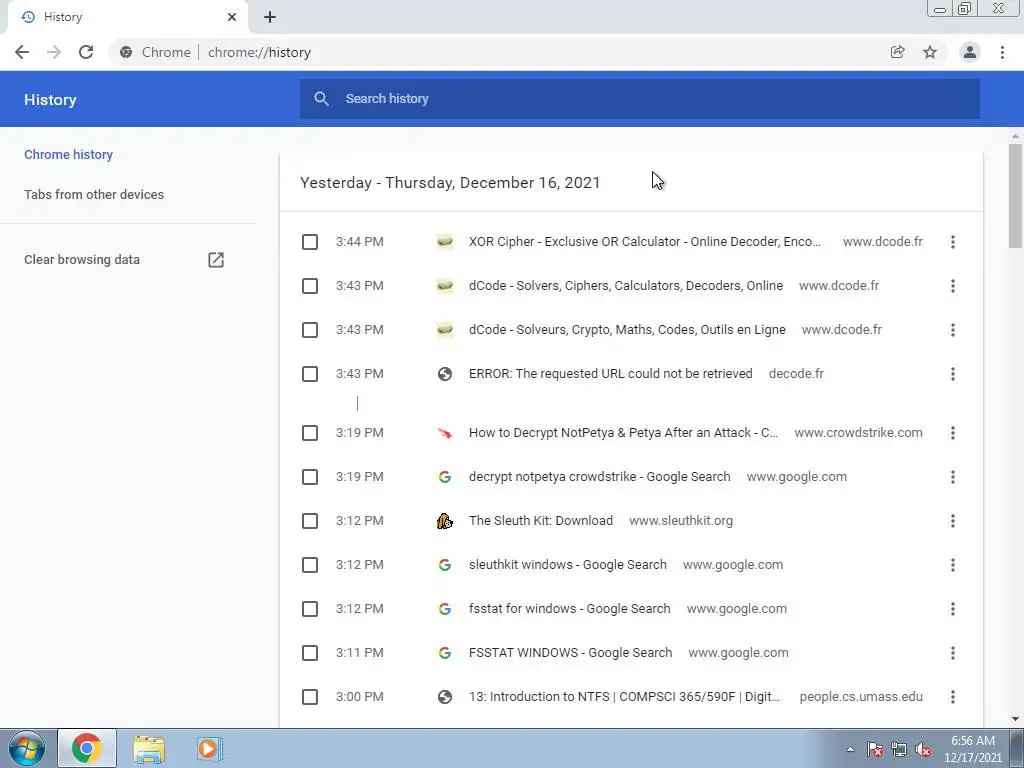This screenshot has height=768, width=1024.
Task: Click the scrollbar down arrow
Action: tap(1015, 720)
